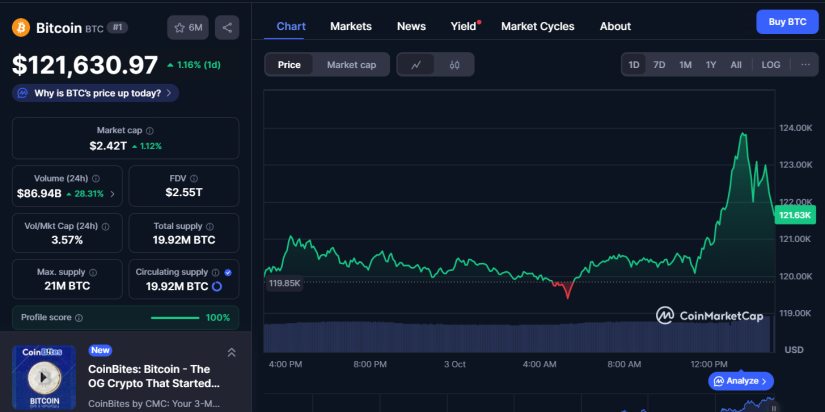The image size is (825, 412).
Task: Expand the CoinBites card chevrons
Action: point(232,352)
